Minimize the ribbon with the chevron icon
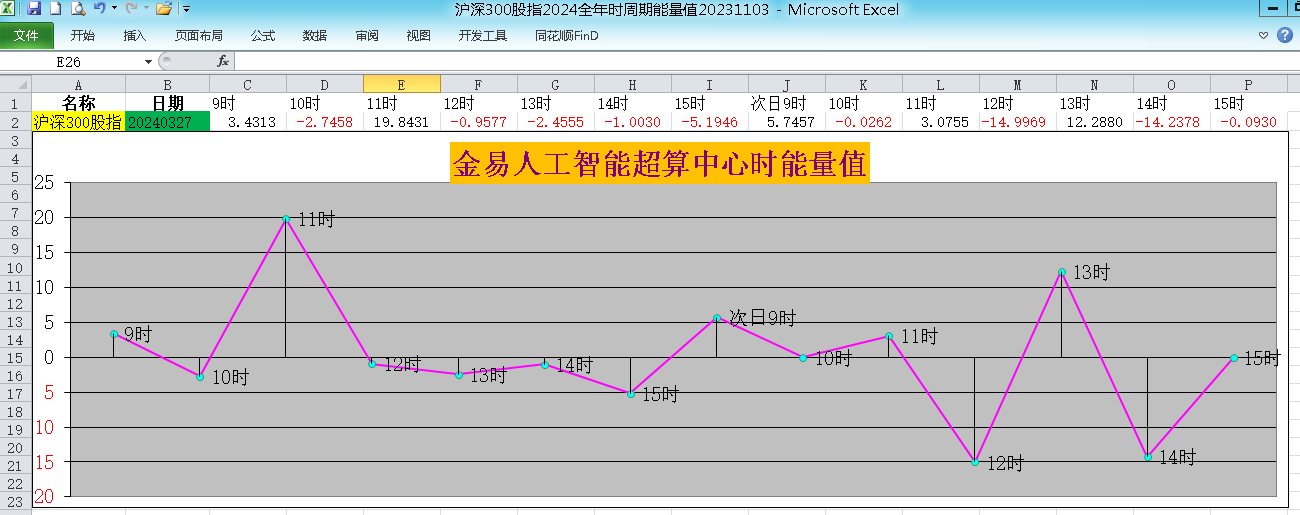Image resolution: width=1300 pixels, height=515 pixels. (1262, 35)
